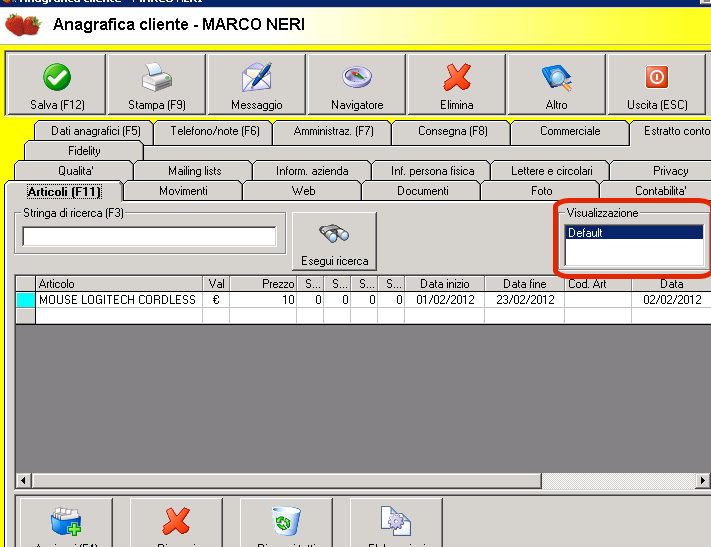Image resolution: width=711 pixels, height=547 pixels.
Task: Open the Web tab
Action: [303, 191]
